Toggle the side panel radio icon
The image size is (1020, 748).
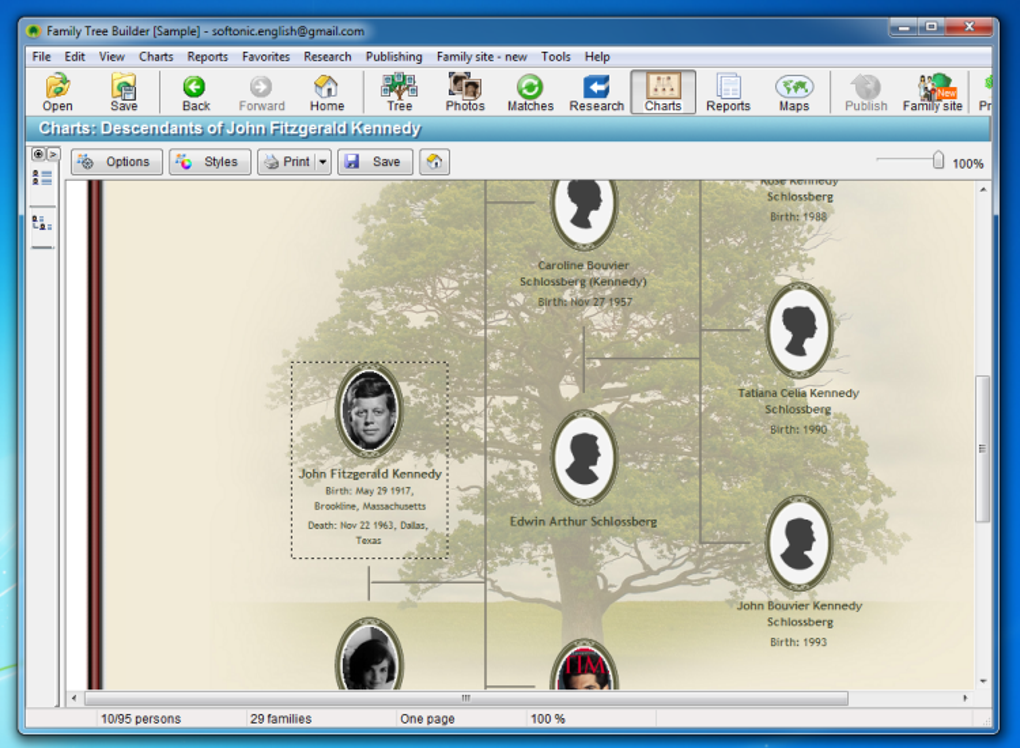pyautogui.click(x=38, y=154)
